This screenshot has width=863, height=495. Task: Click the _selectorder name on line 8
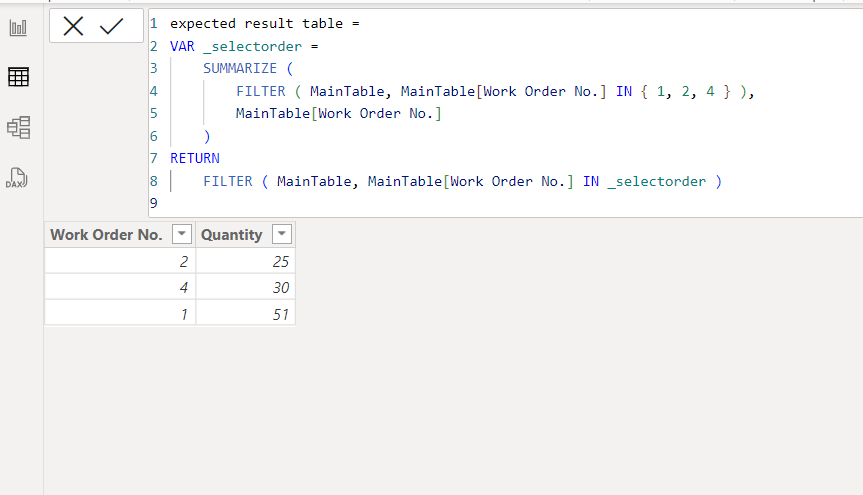(x=657, y=182)
